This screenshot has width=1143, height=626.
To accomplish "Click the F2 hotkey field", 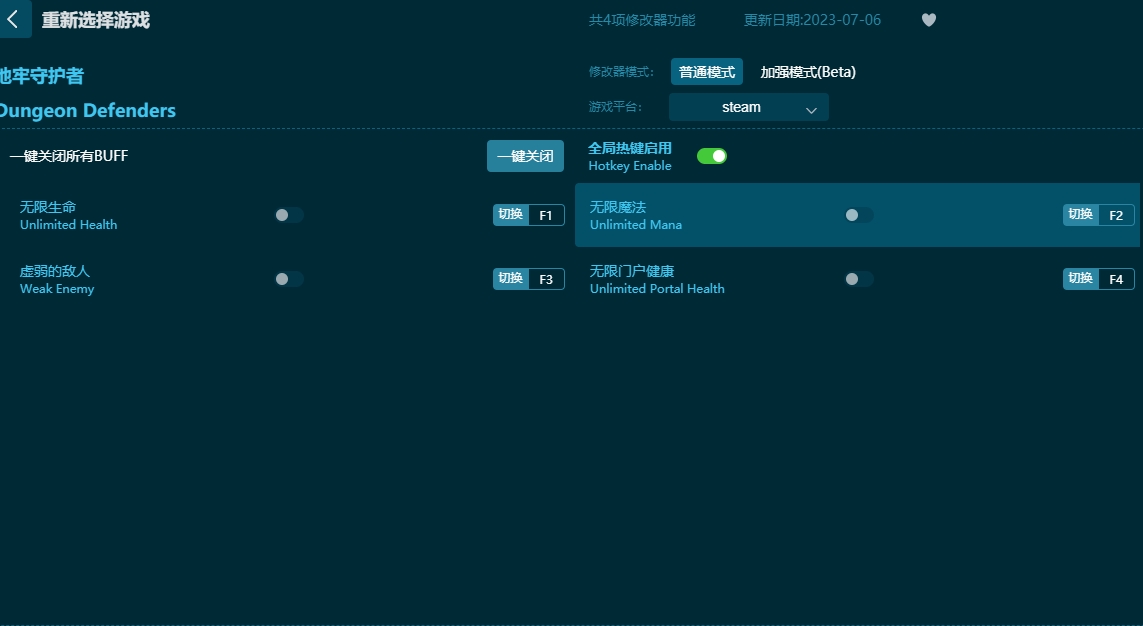I will (1116, 215).
